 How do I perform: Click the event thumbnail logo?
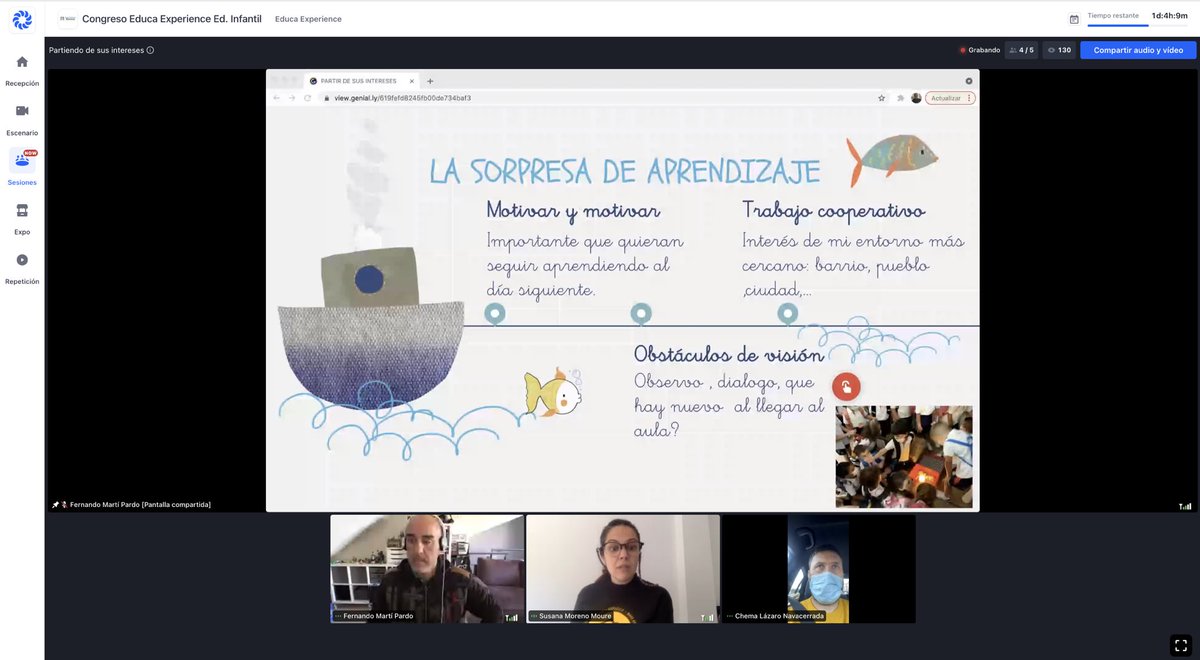coord(67,19)
